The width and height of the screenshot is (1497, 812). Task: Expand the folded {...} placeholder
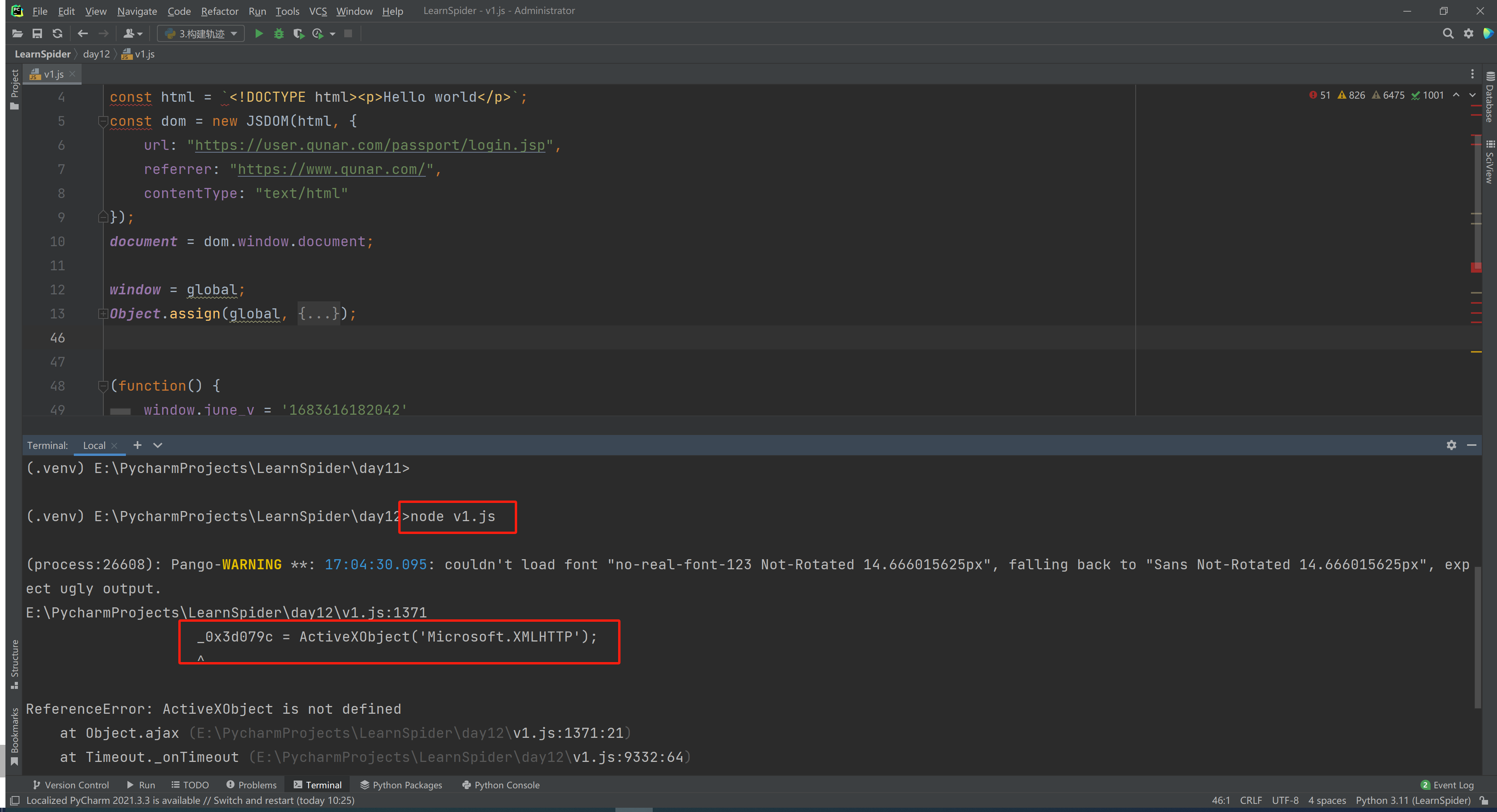(x=319, y=314)
